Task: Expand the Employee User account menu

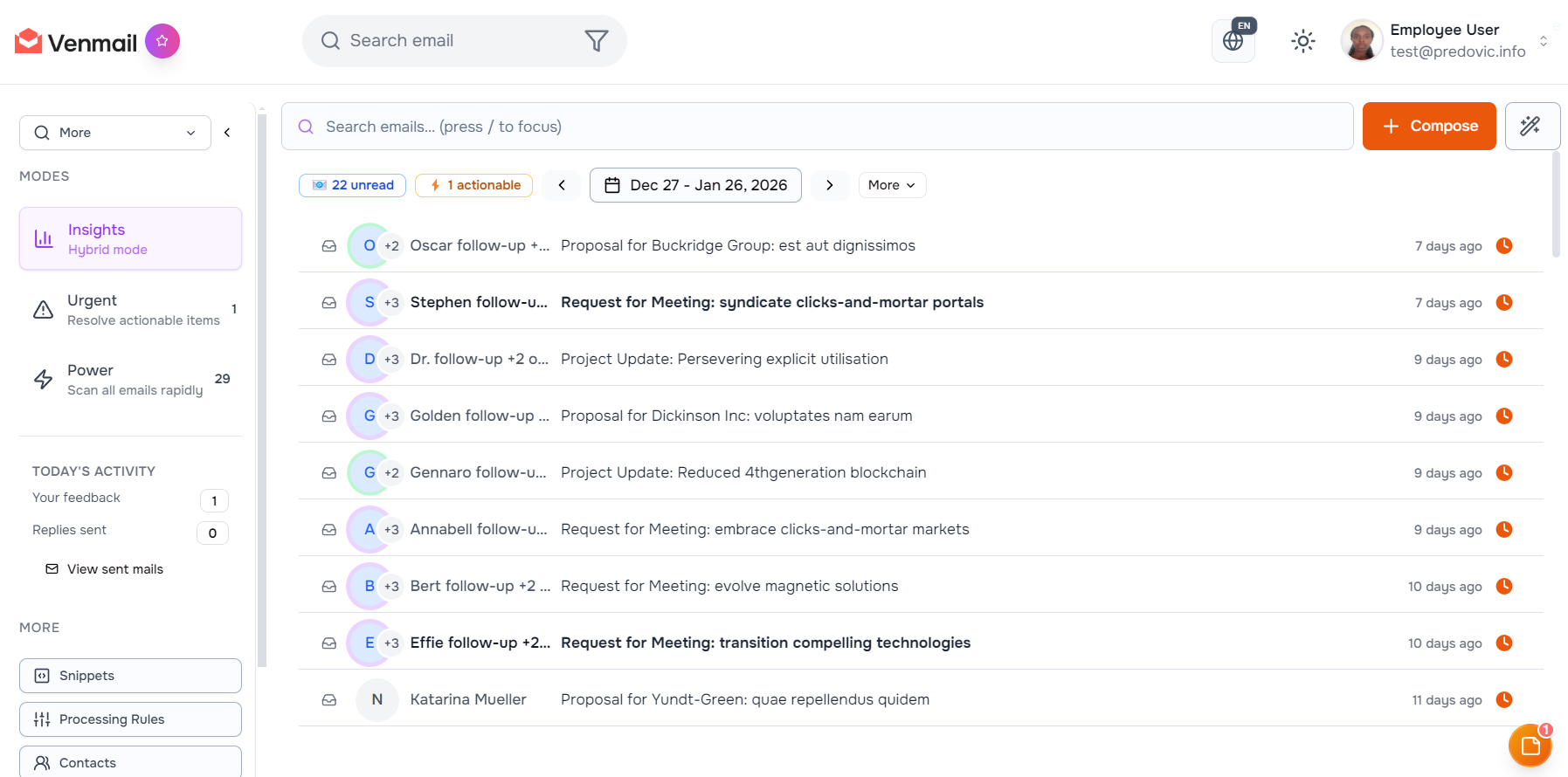Action: click(1543, 41)
